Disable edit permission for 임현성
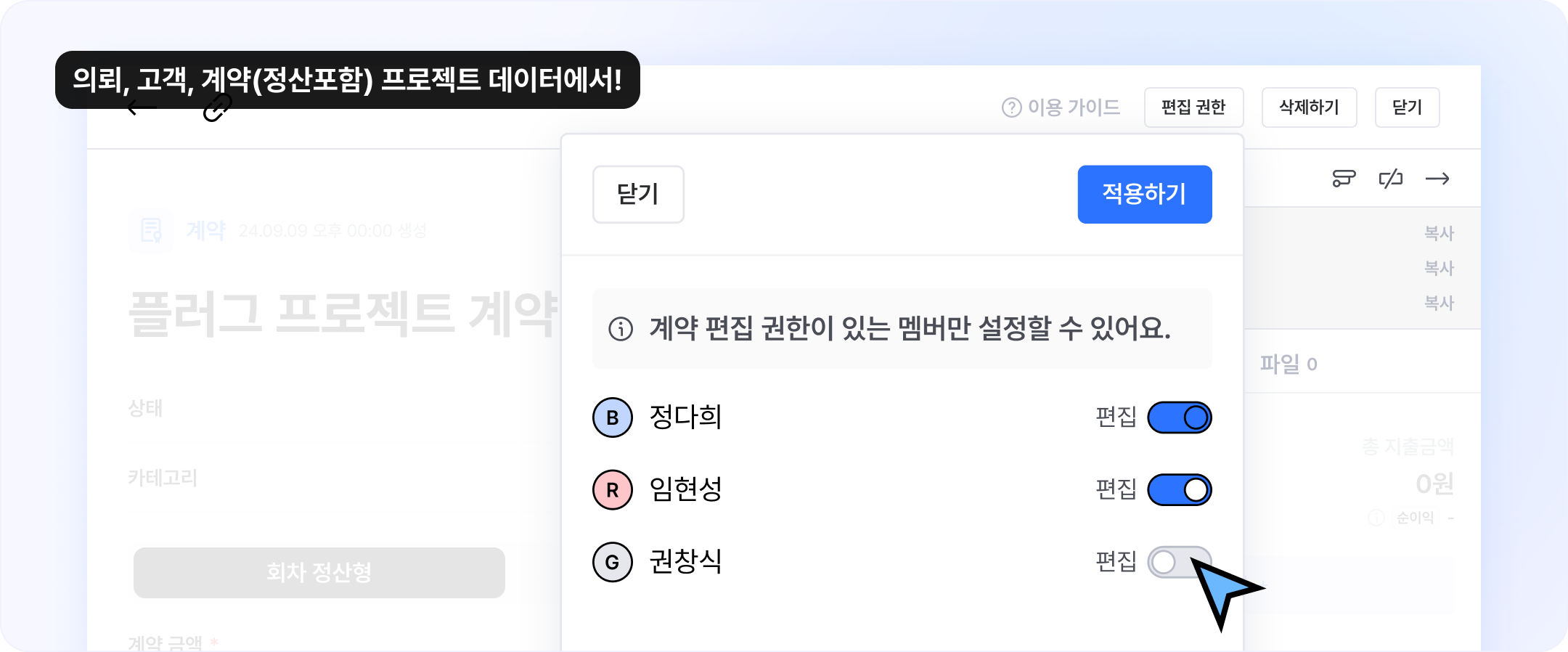The height and width of the screenshot is (652, 1568). click(1179, 489)
